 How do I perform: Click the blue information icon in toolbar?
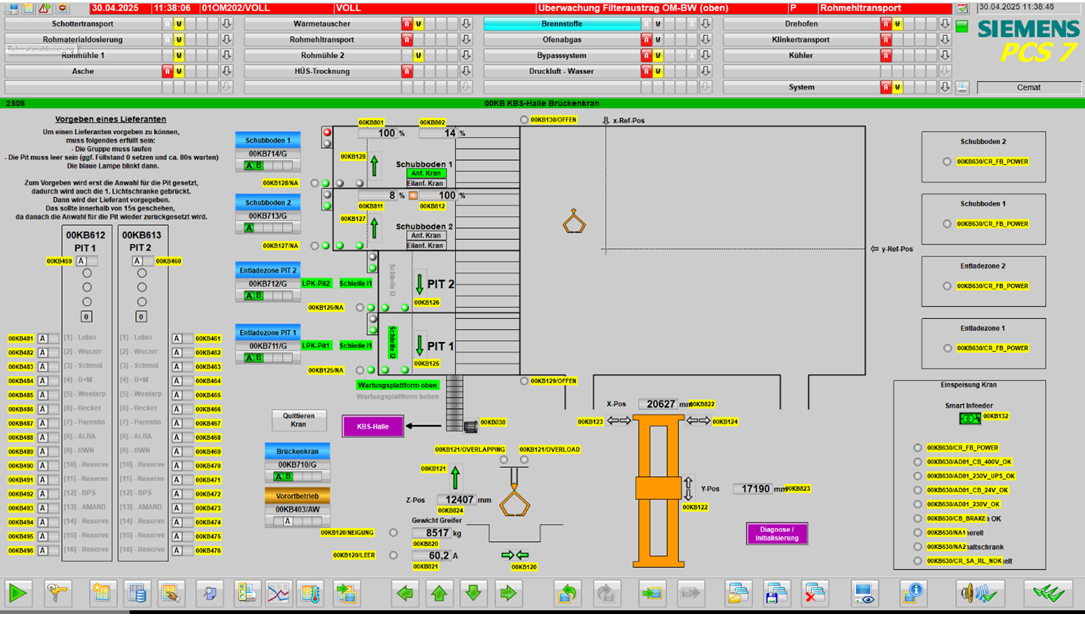tap(912, 593)
